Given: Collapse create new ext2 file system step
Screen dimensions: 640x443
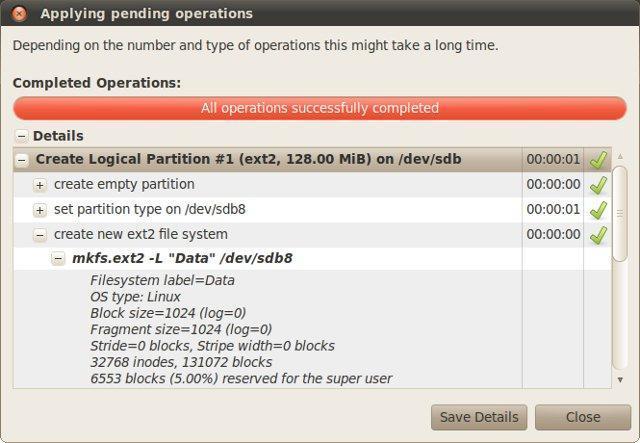Looking at the screenshot, I should coord(40,235).
